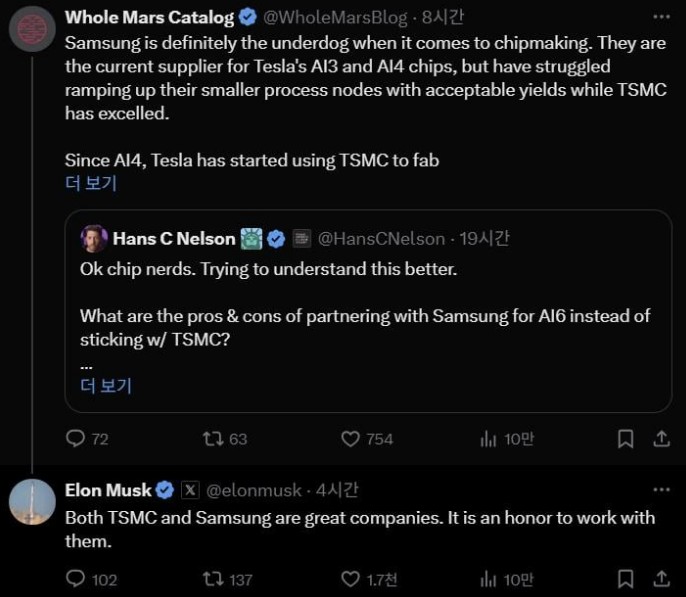
Task: Open more options on Elon Musk's tweet
Action: tap(661, 490)
